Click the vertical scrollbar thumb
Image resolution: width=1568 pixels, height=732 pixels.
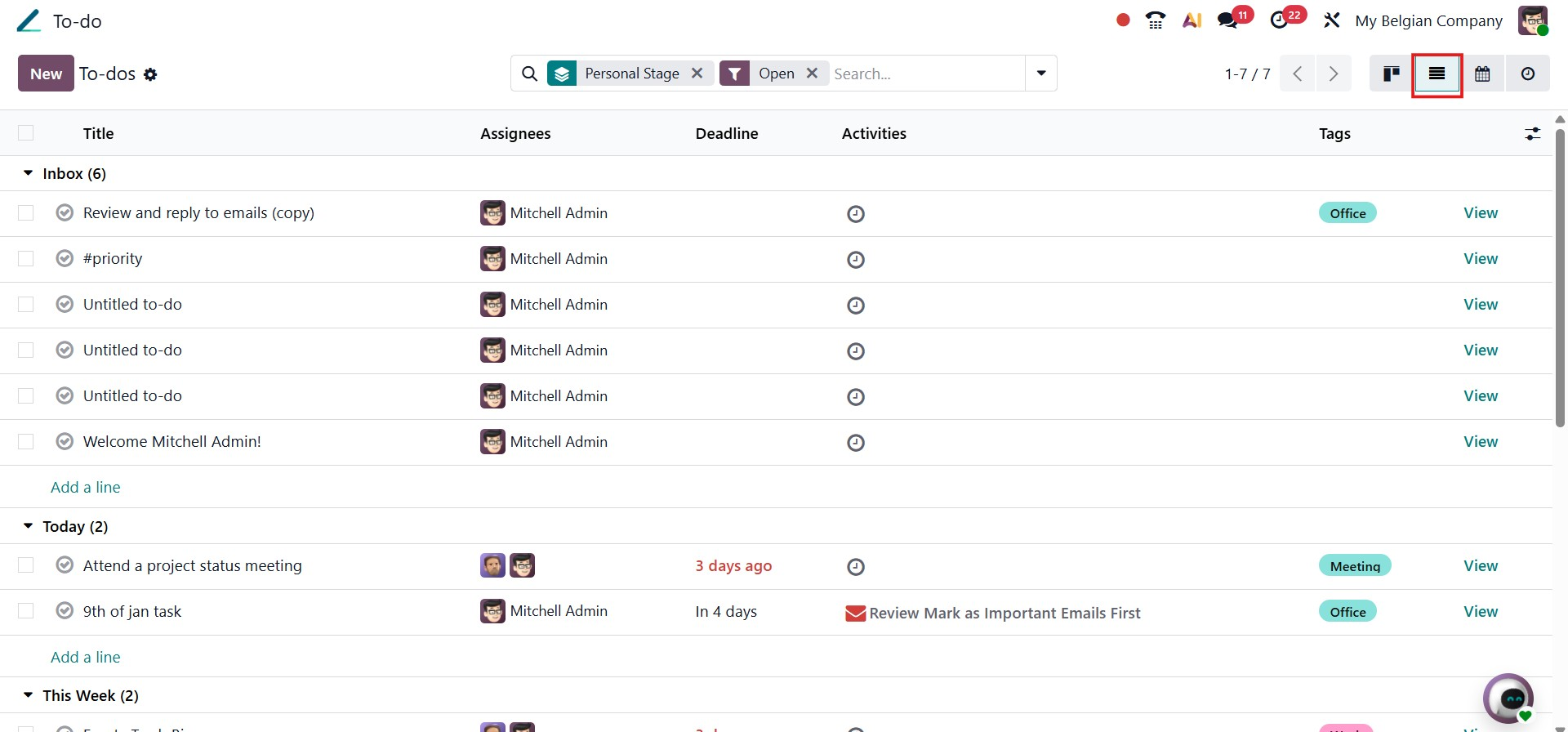1560,278
